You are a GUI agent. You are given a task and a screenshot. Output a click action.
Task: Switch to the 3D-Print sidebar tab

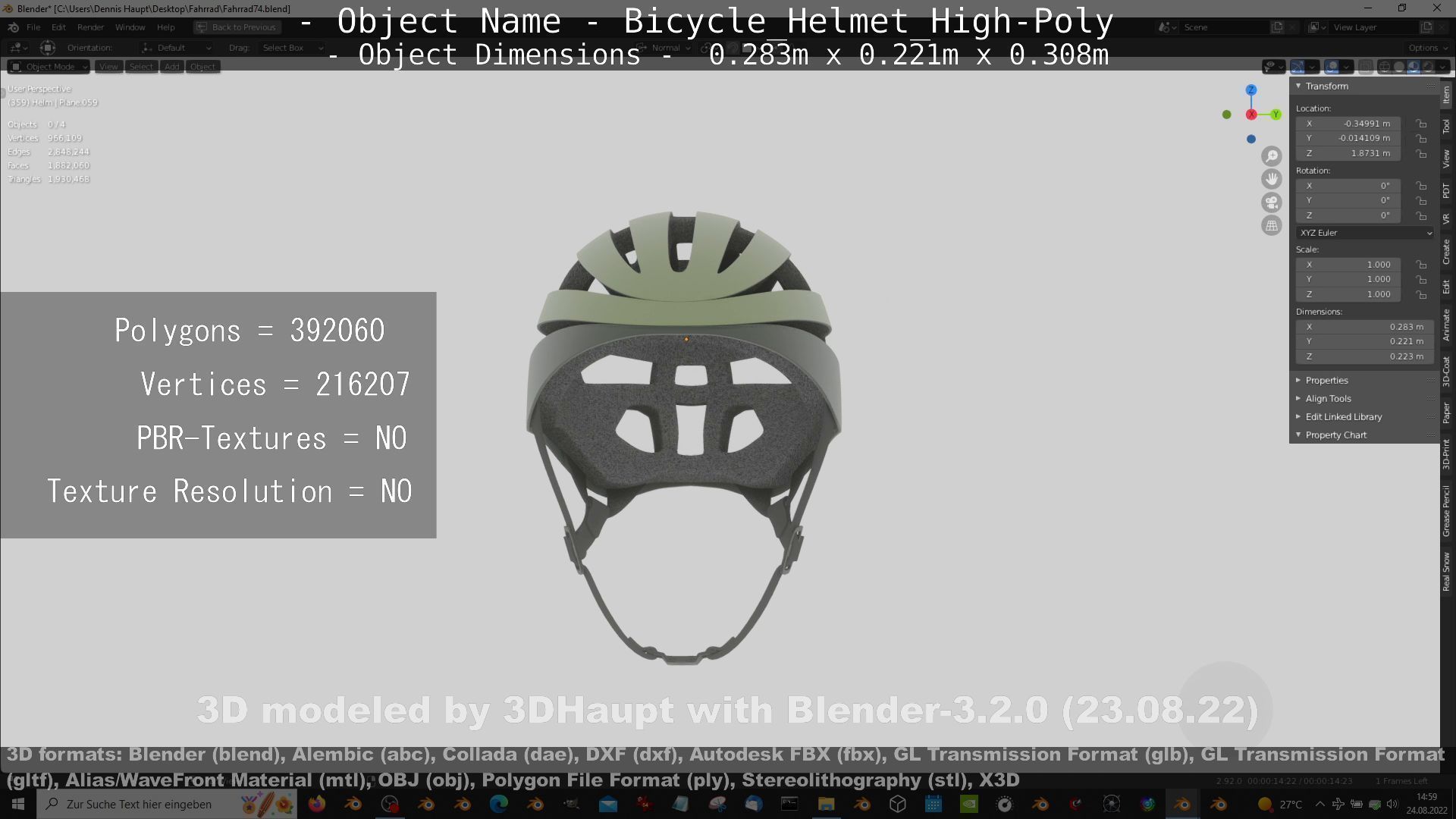point(1447,453)
